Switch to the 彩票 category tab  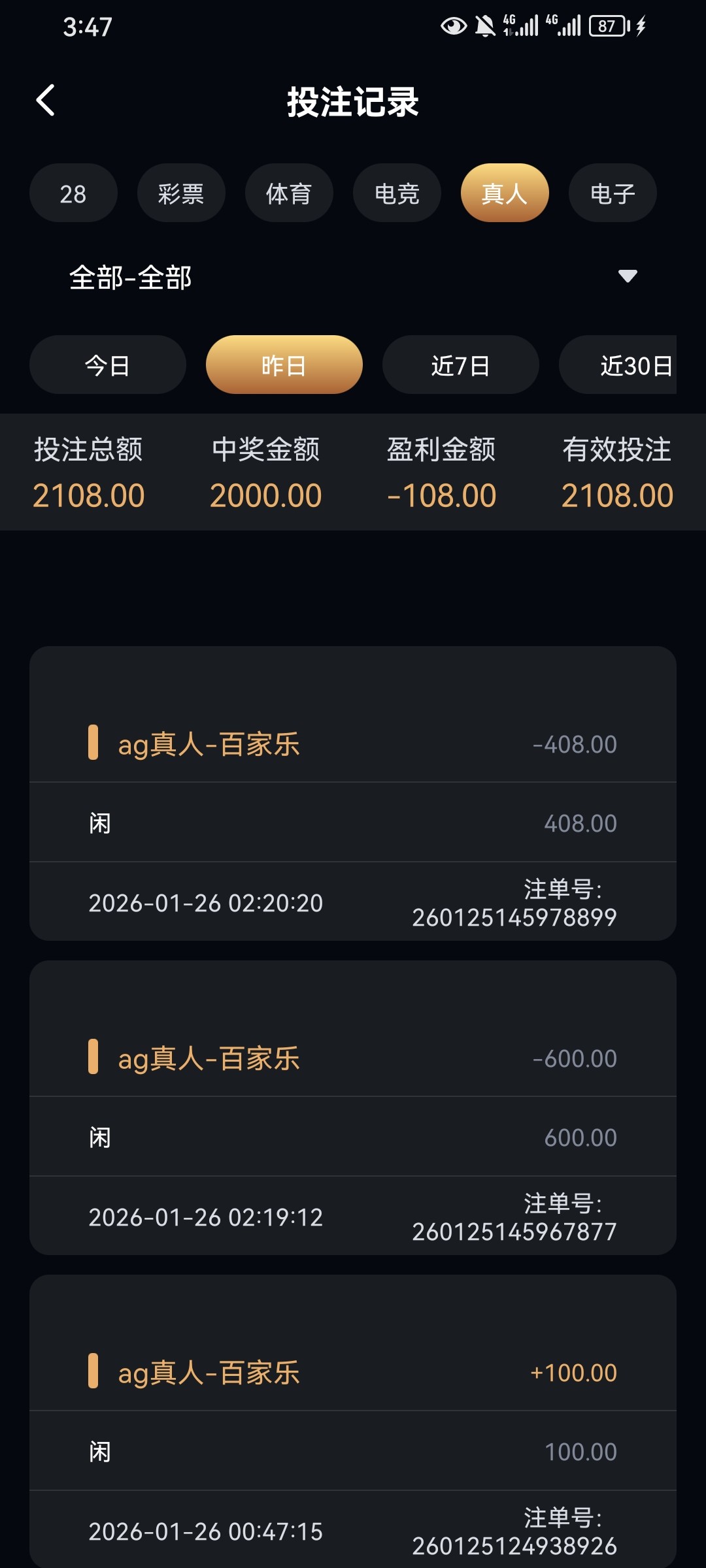click(181, 193)
